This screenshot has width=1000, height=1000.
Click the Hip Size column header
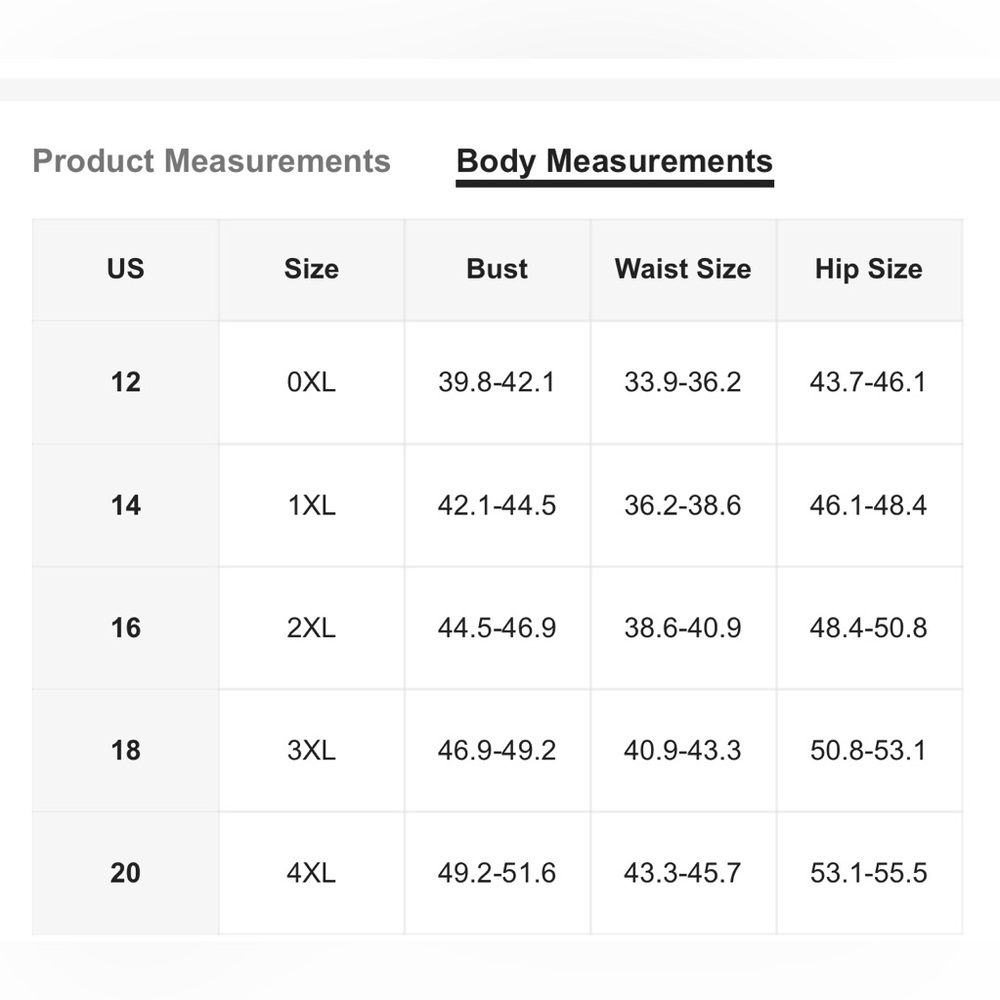click(x=869, y=268)
